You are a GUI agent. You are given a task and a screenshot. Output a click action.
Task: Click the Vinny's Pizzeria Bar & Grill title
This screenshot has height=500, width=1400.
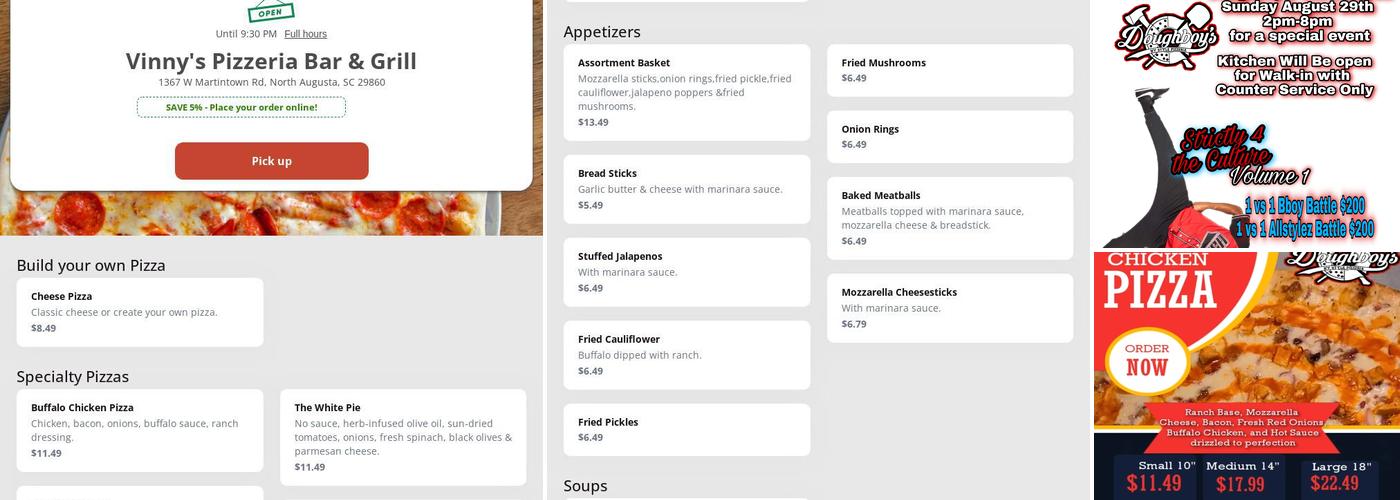click(271, 61)
